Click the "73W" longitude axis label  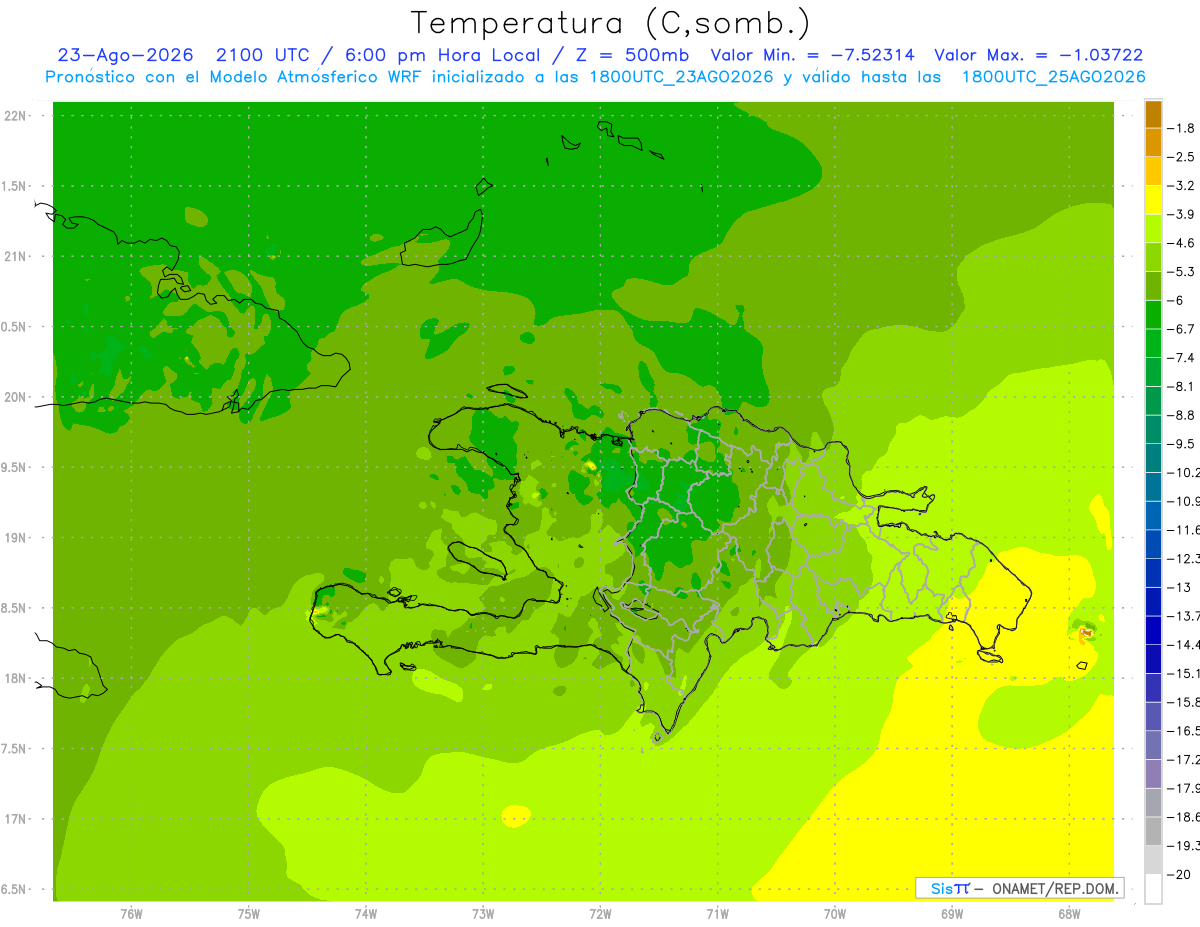click(483, 913)
